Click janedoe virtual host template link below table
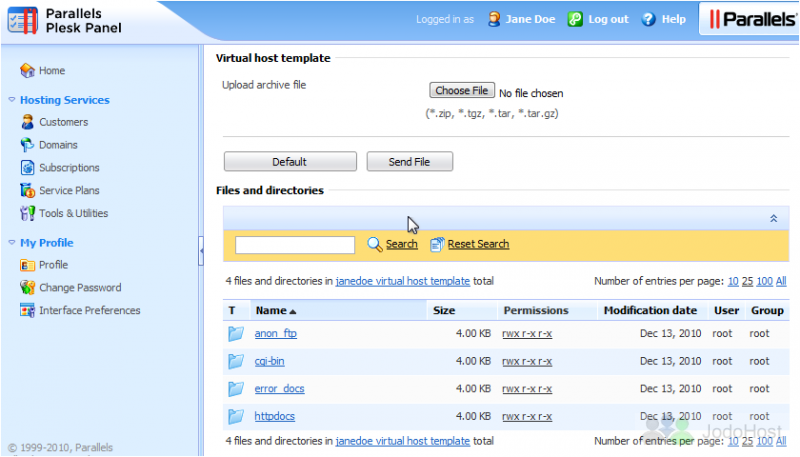This screenshot has height=457, width=800. tap(403, 441)
